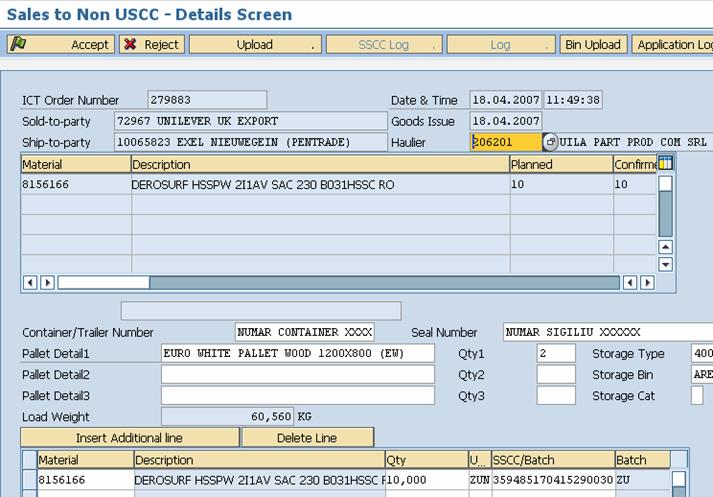Open Haulier search help icon
713x497 pixels.
[x=550, y=143]
